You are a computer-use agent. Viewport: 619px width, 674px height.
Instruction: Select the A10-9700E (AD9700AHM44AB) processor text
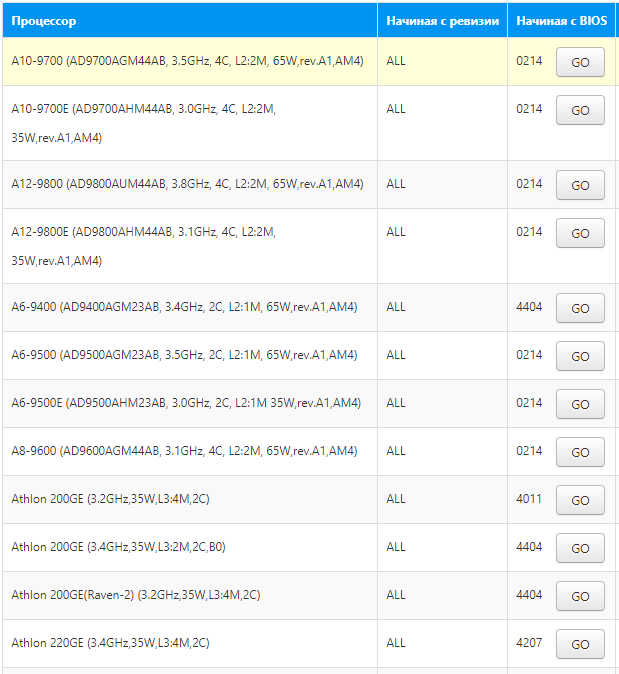tap(144, 123)
